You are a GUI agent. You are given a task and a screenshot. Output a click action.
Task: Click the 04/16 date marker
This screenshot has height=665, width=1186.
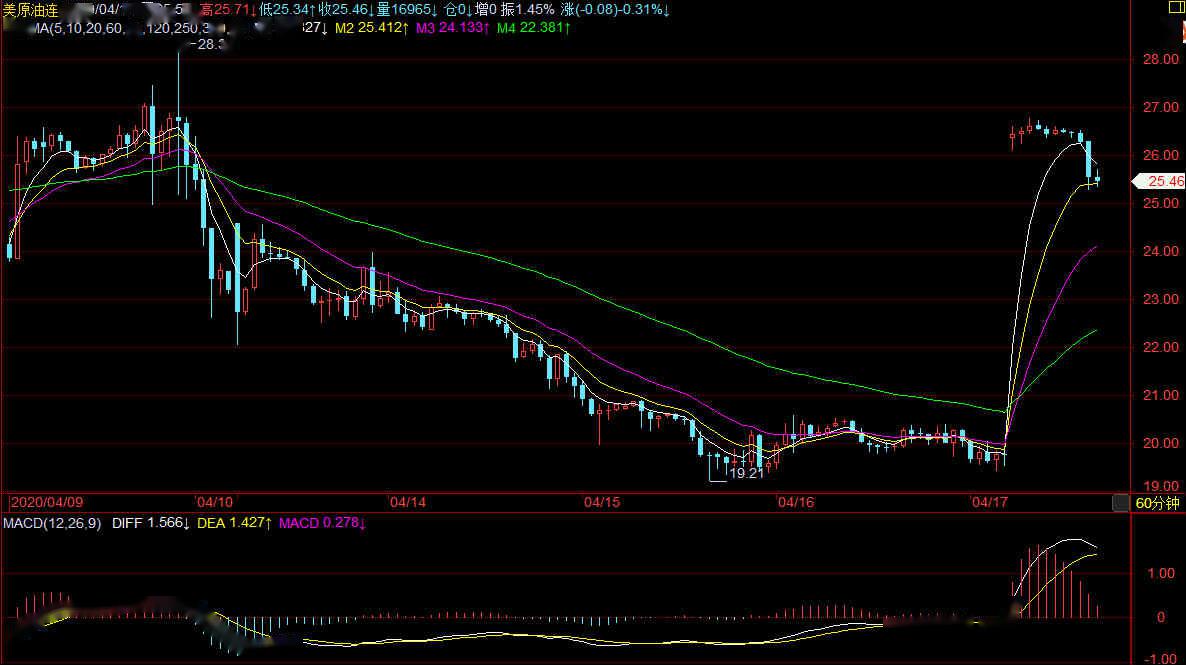[x=796, y=502]
